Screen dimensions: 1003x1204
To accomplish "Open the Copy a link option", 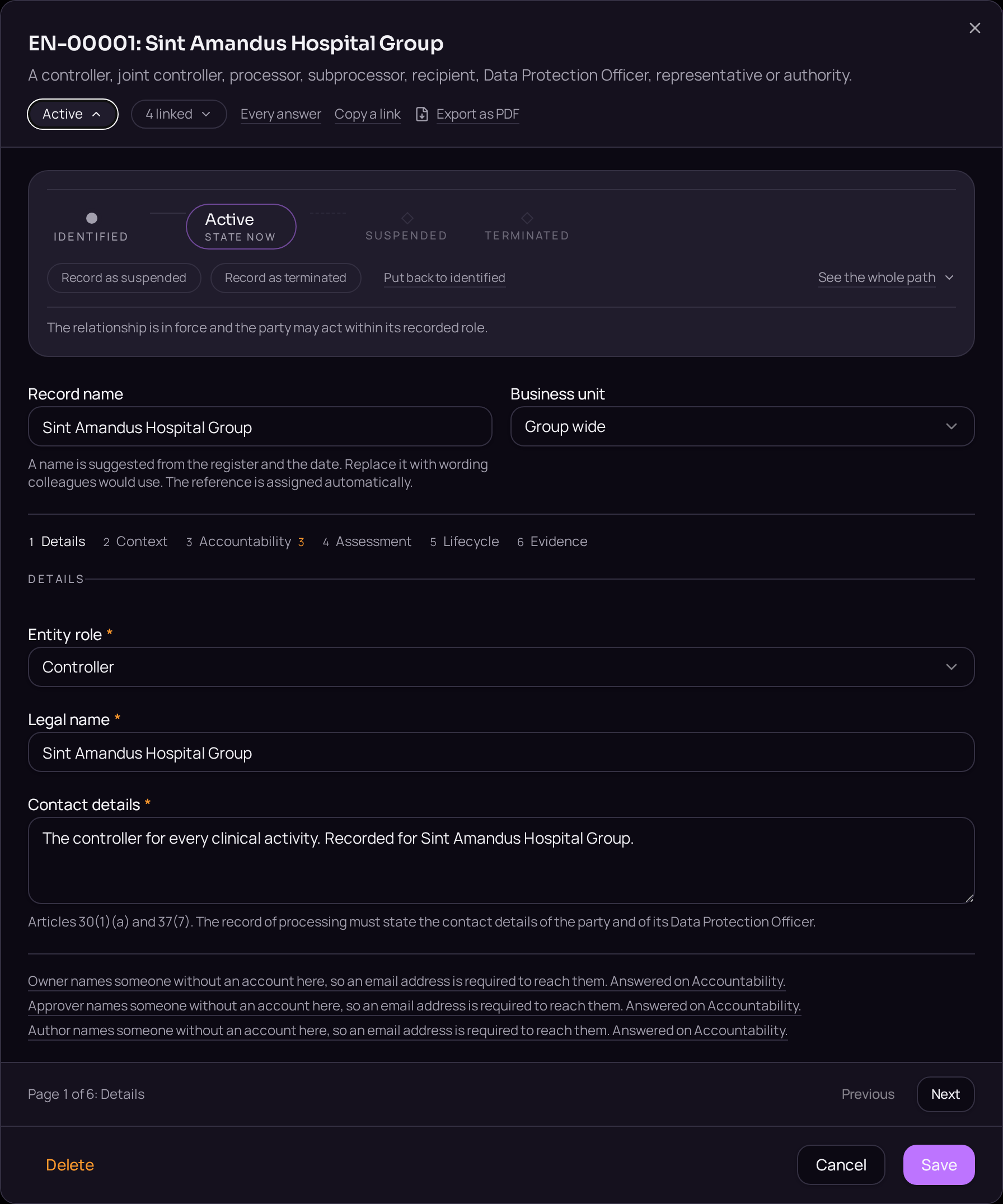I will pos(367,114).
